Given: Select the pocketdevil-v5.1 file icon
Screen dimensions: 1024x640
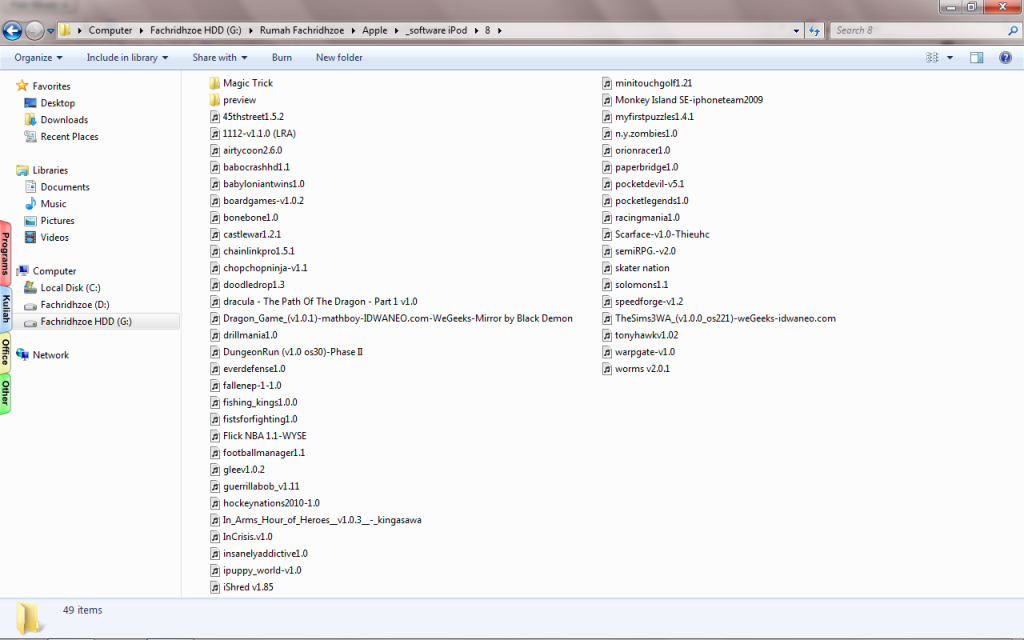Looking at the screenshot, I should point(607,184).
